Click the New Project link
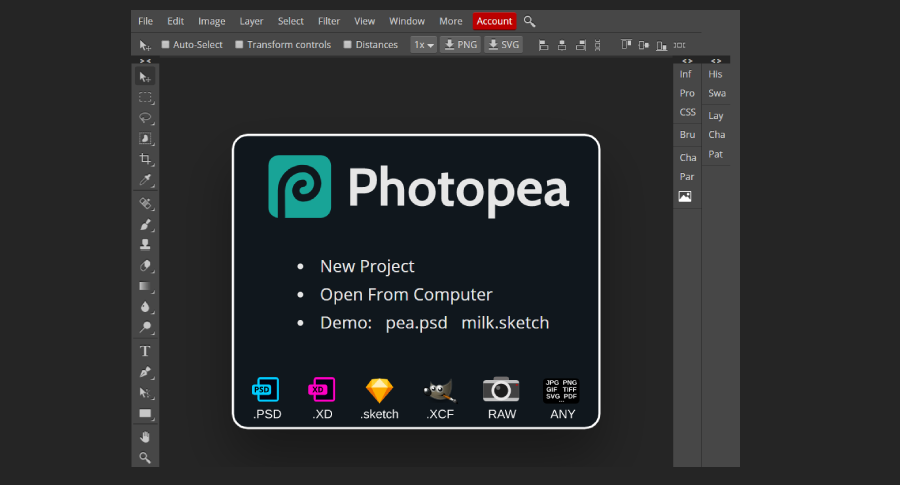Image resolution: width=900 pixels, height=485 pixels. (x=367, y=266)
